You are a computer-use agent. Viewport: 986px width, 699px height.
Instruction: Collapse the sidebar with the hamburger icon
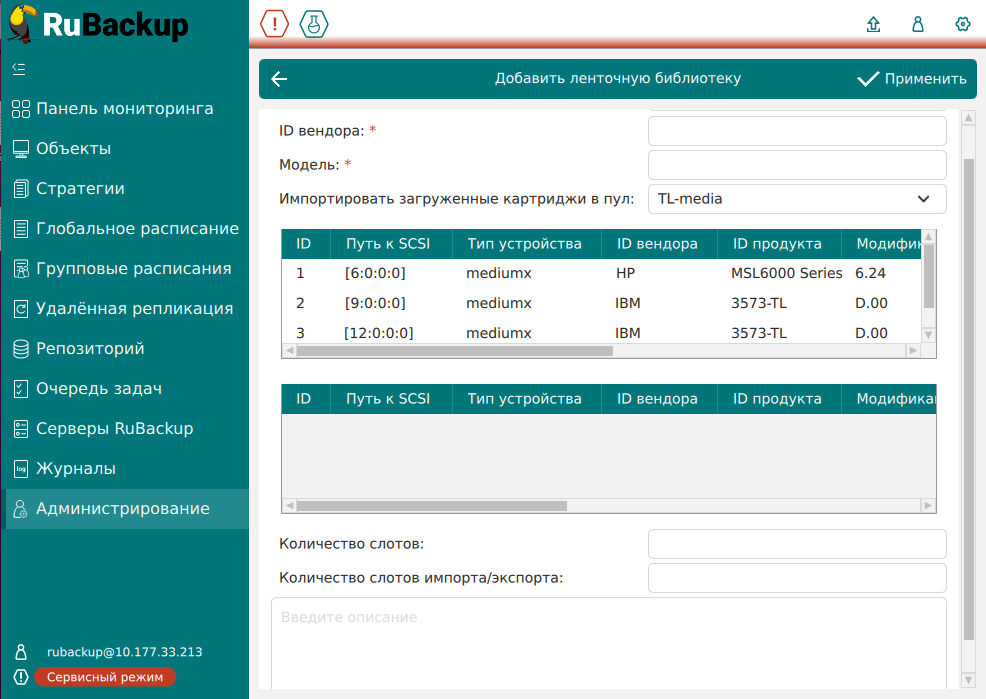click(x=19, y=69)
